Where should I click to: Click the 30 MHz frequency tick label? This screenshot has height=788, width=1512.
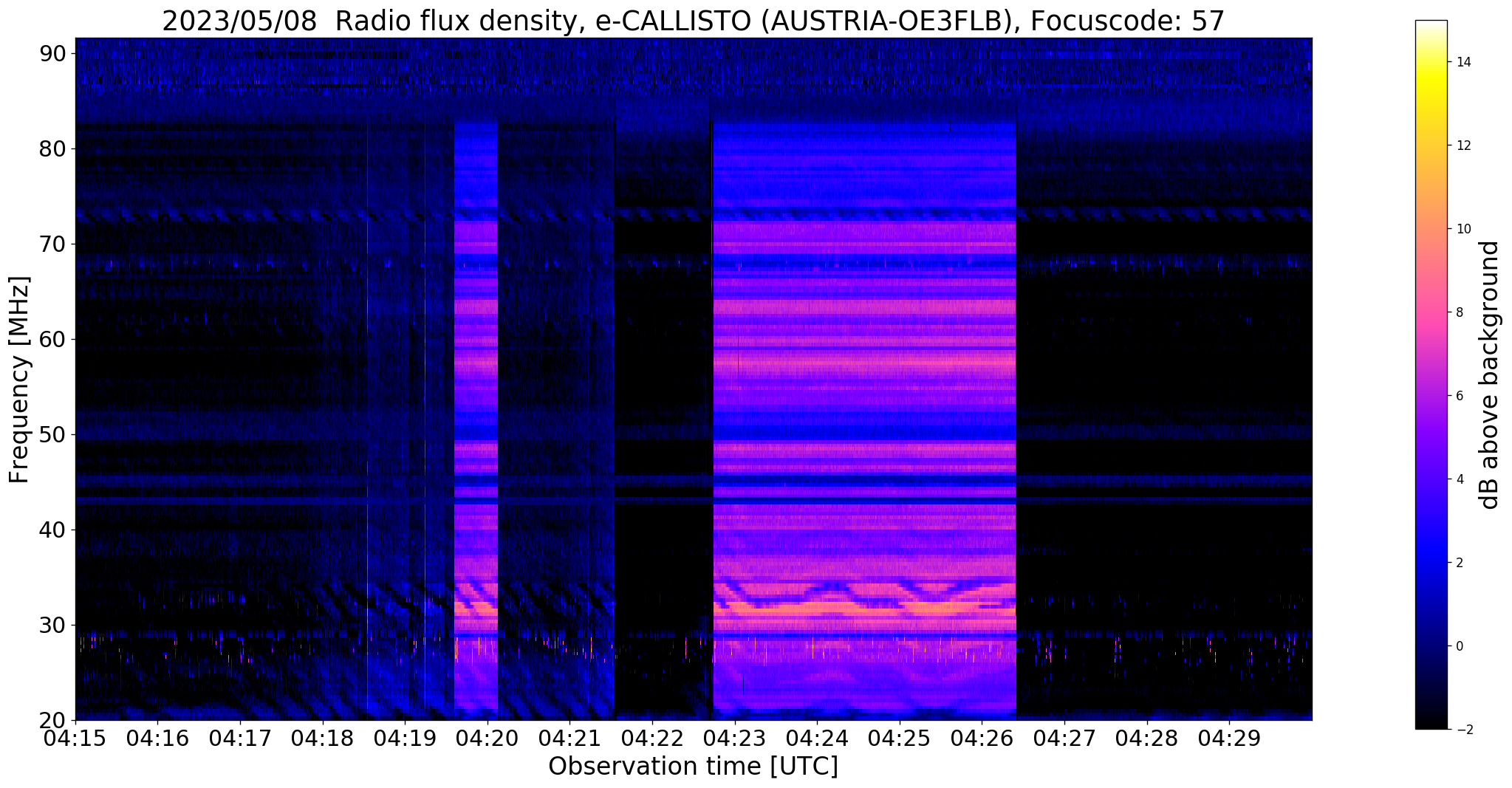point(53,625)
